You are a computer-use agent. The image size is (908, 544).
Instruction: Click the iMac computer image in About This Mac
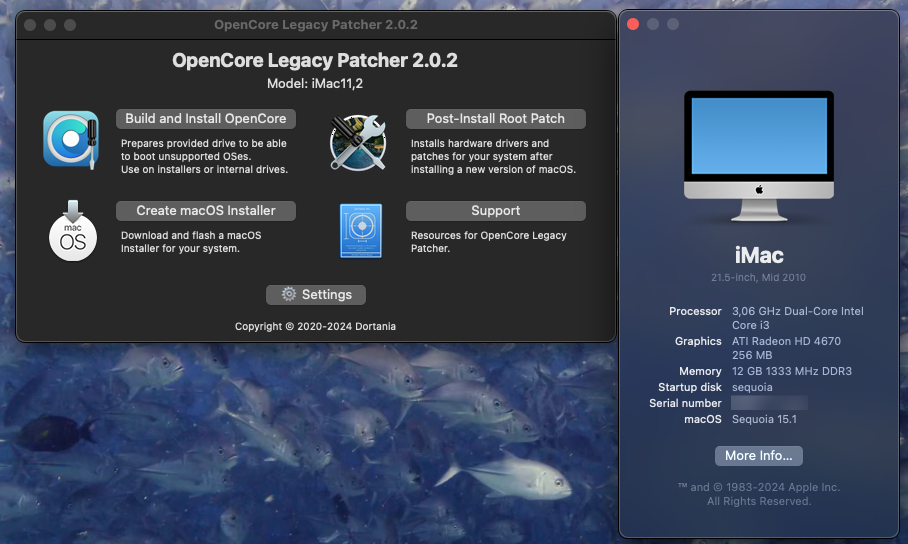tap(759, 156)
